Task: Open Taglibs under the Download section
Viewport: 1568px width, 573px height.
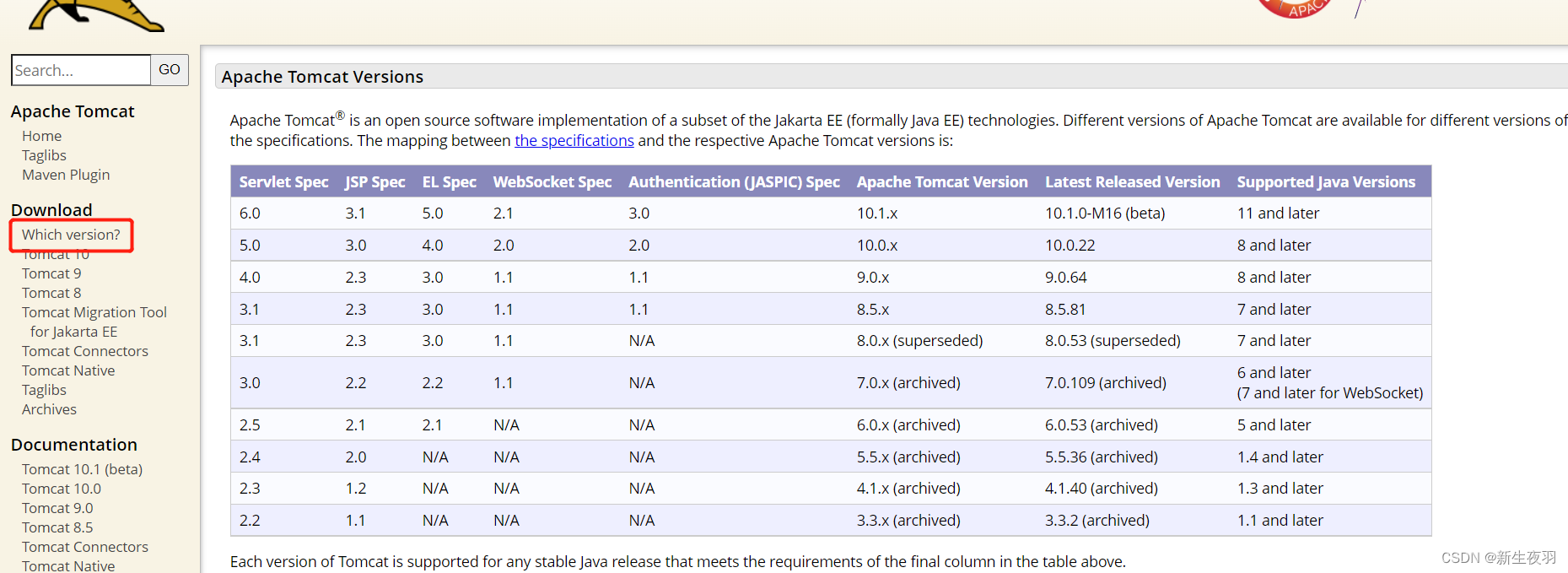Action: pyautogui.click(x=44, y=390)
